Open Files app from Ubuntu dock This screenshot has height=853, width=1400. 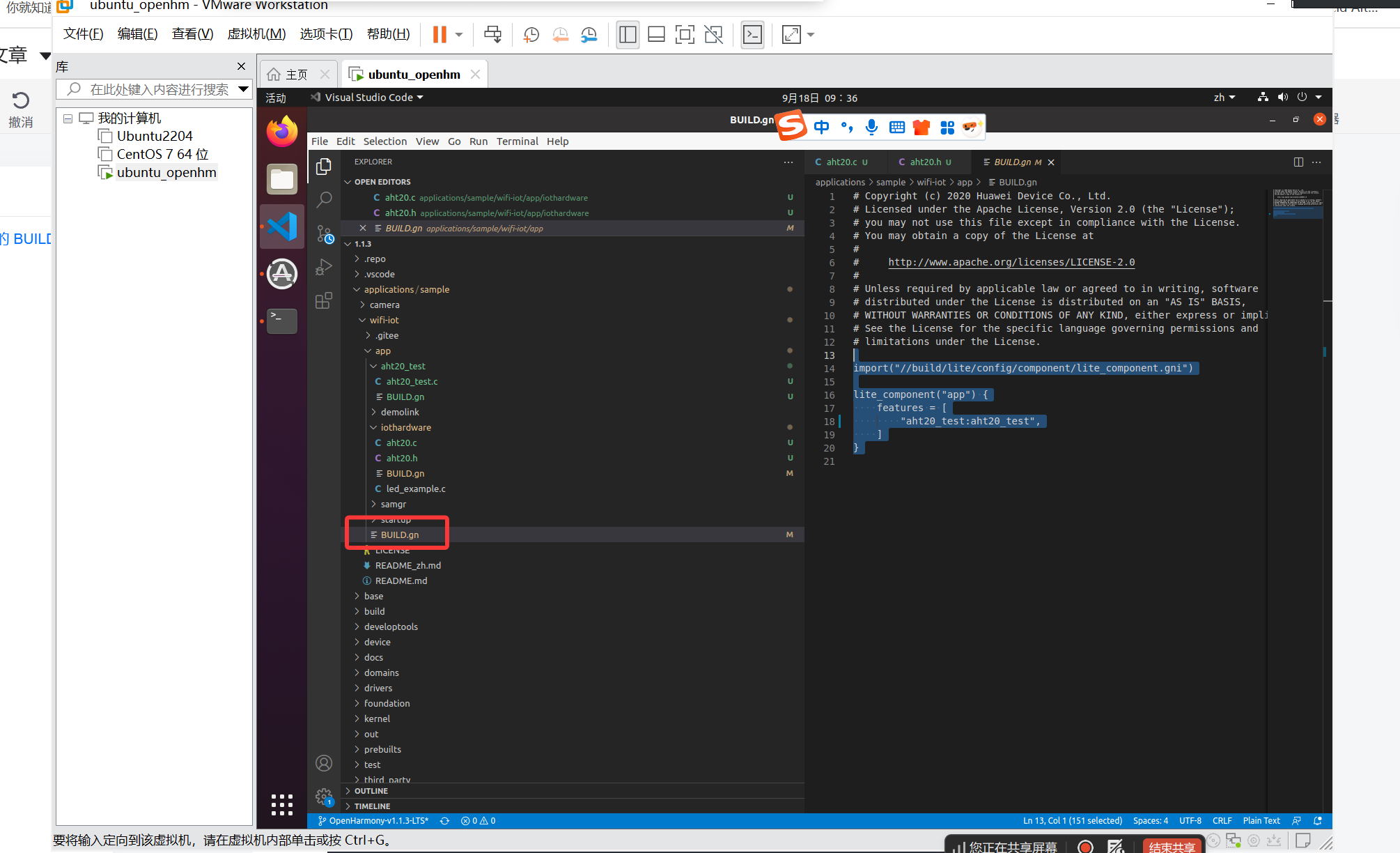point(282,179)
